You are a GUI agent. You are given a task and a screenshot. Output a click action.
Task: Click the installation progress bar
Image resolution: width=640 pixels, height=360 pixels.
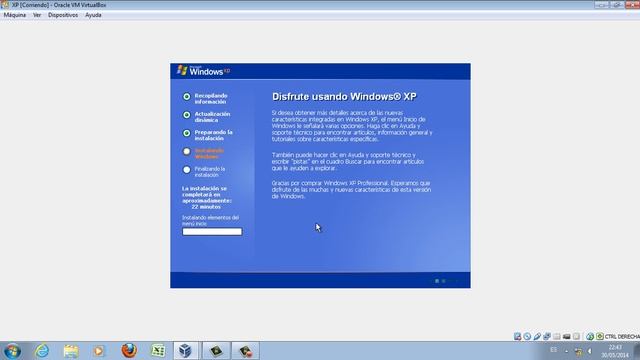tap(212, 231)
